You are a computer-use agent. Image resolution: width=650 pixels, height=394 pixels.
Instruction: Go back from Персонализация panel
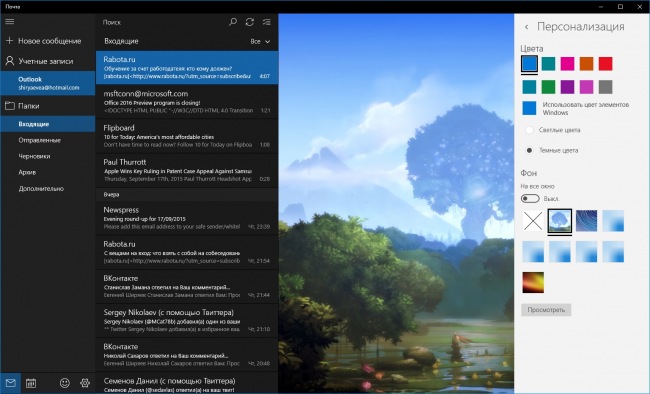pos(526,27)
